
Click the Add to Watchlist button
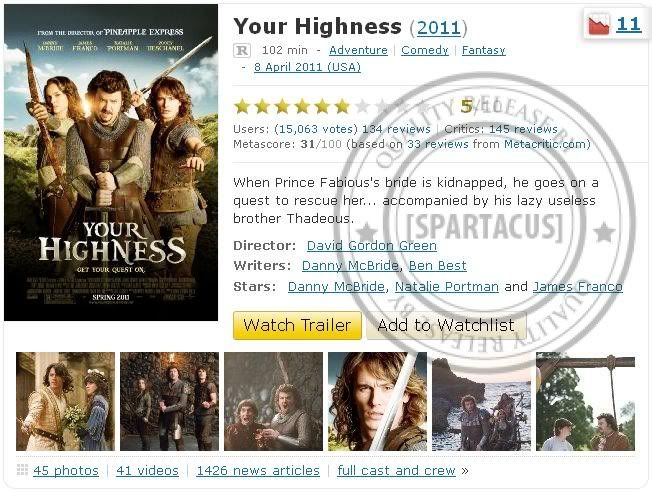click(x=446, y=325)
